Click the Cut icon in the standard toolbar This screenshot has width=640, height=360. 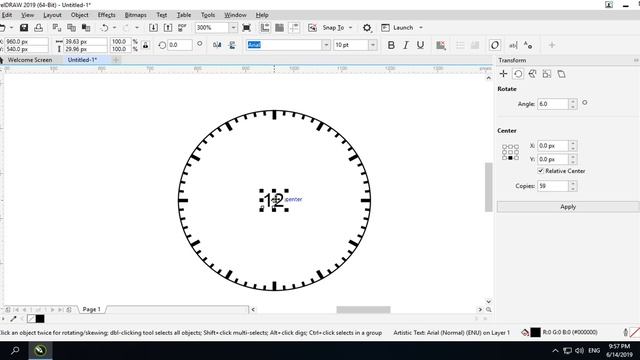57,28
